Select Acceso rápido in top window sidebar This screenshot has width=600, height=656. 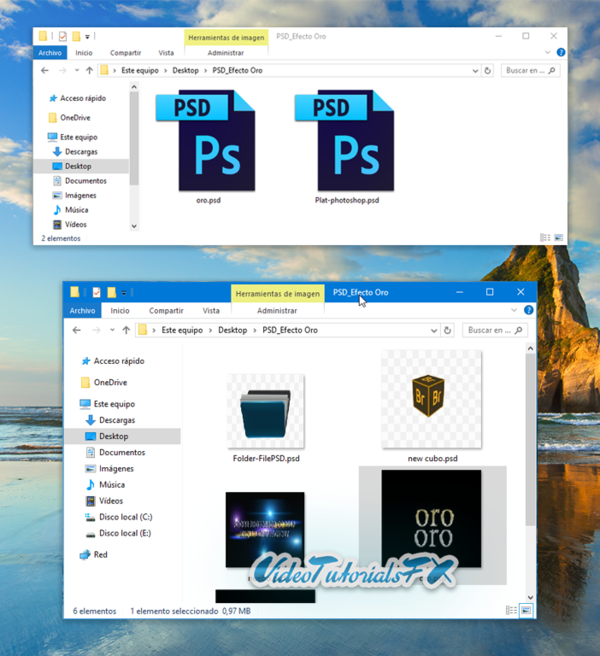coord(77,98)
